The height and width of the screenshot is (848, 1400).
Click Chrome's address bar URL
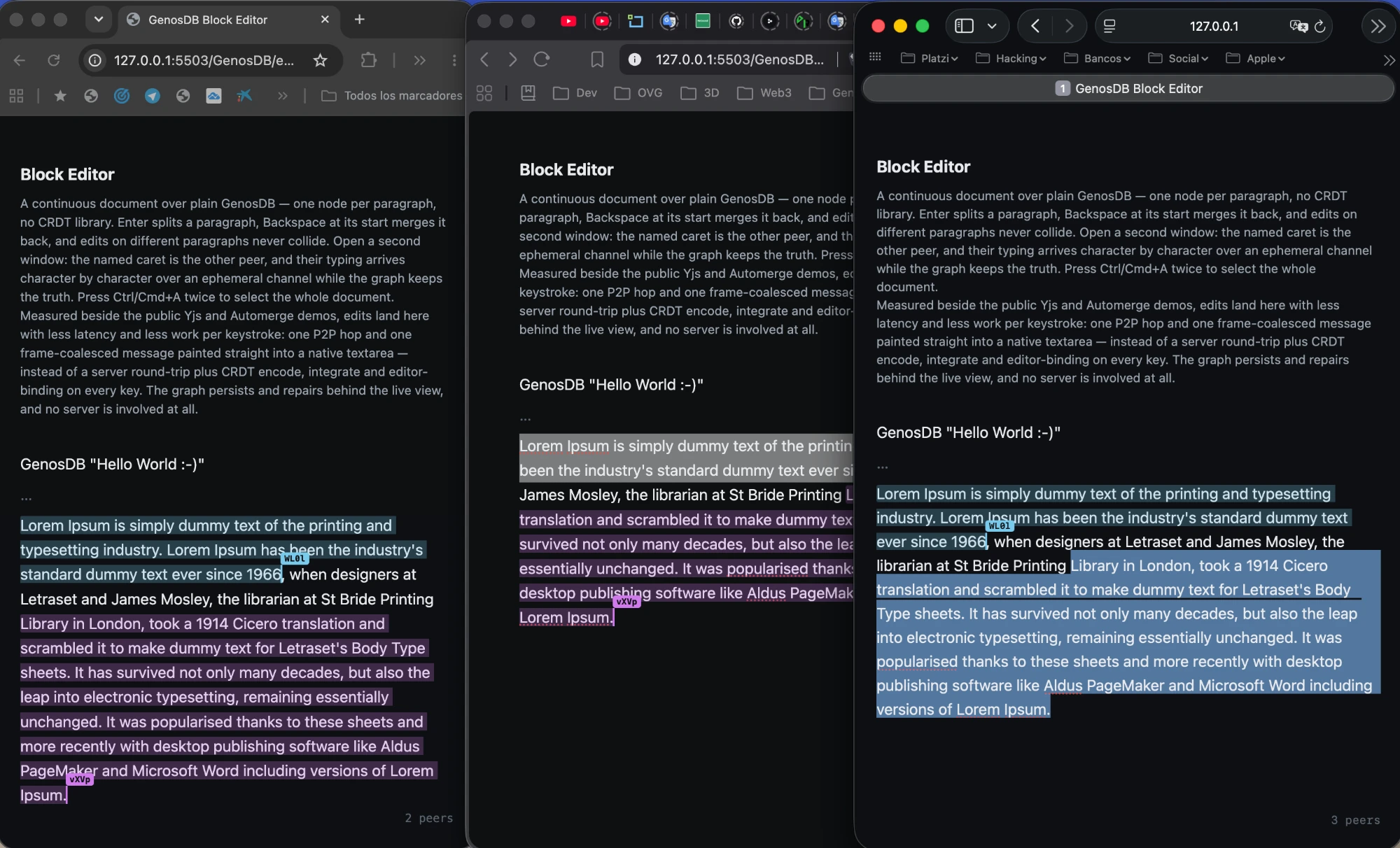pyautogui.click(x=204, y=60)
